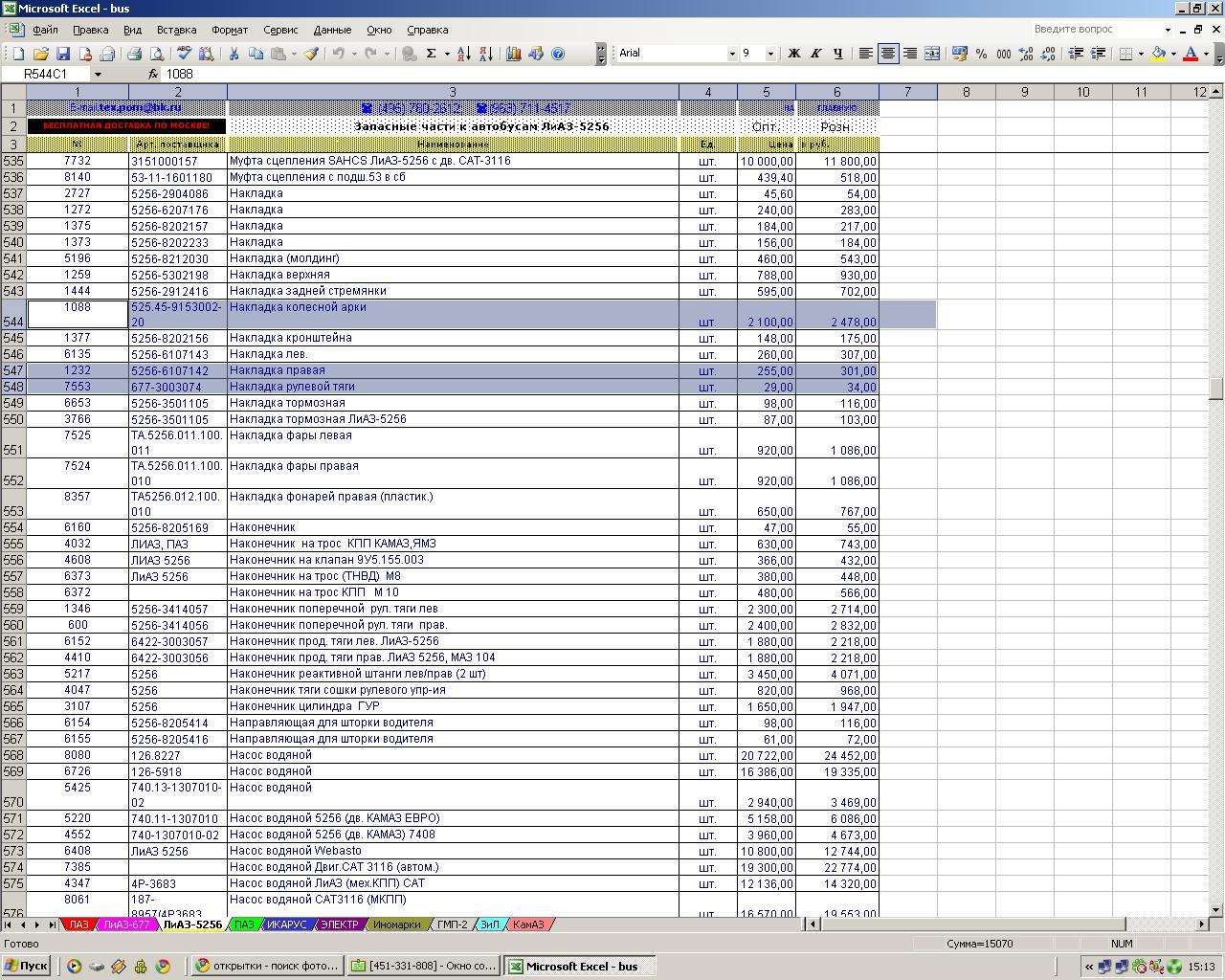This screenshot has width=1225, height=980.
Task: Open the undo history dropdown arrow
Action: point(355,54)
